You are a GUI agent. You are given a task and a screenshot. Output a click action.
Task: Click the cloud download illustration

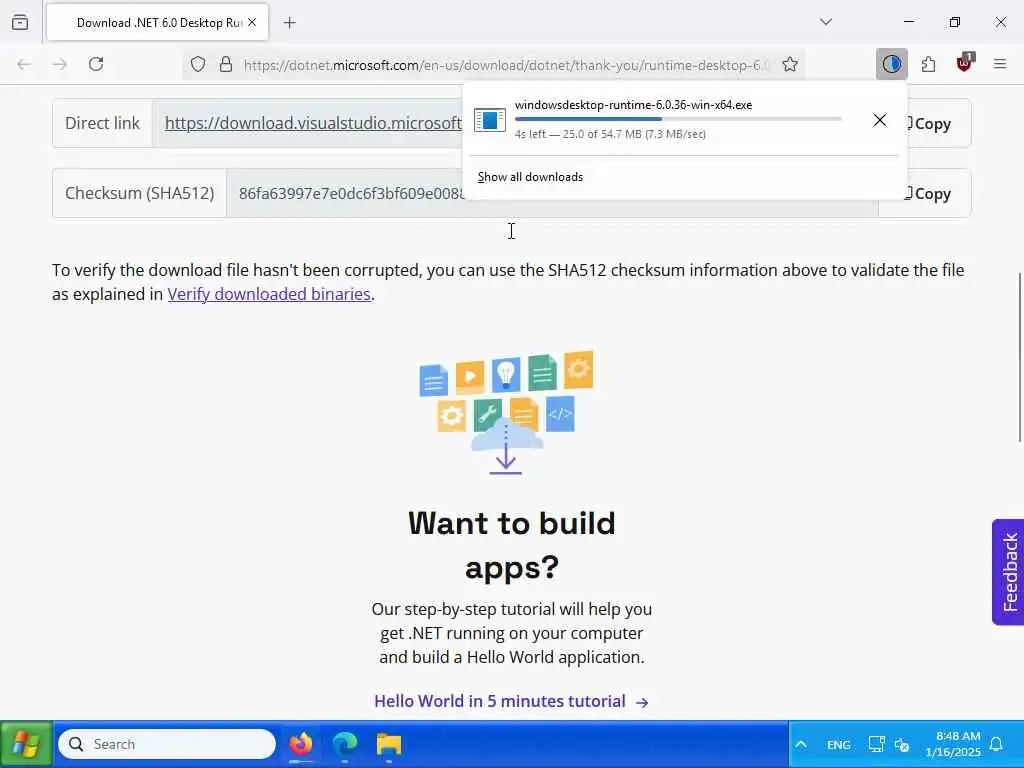point(506,413)
